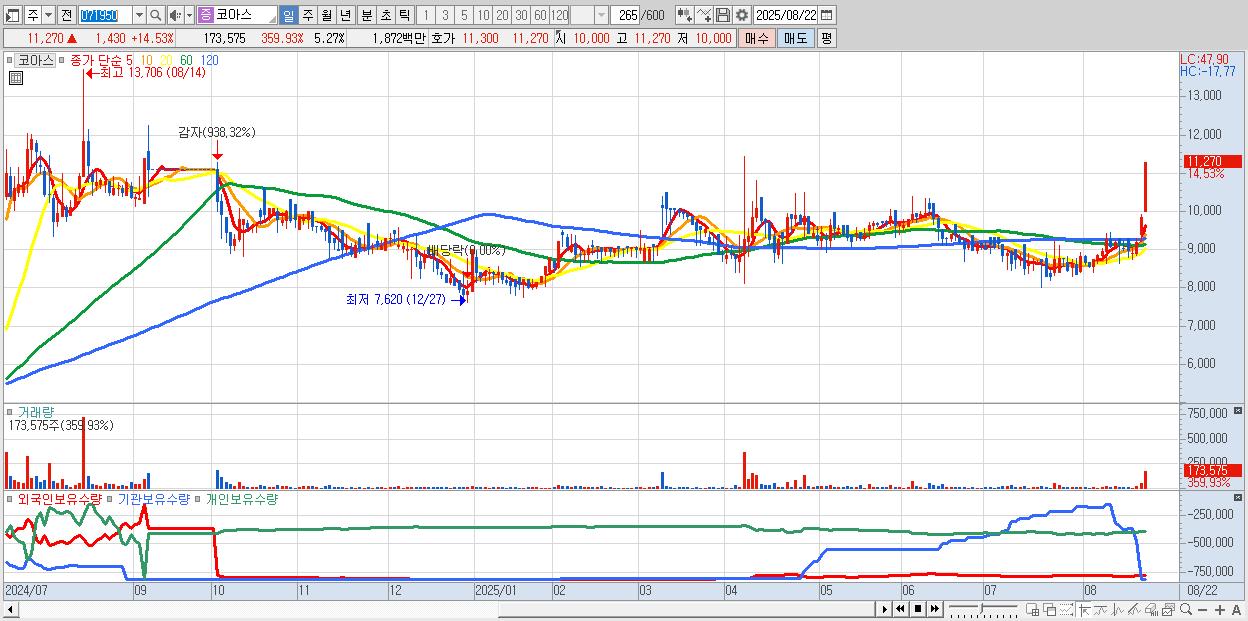The image size is (1248, 621).
Task: Select the 1 interval tab
Action: (x=425, y=15)
